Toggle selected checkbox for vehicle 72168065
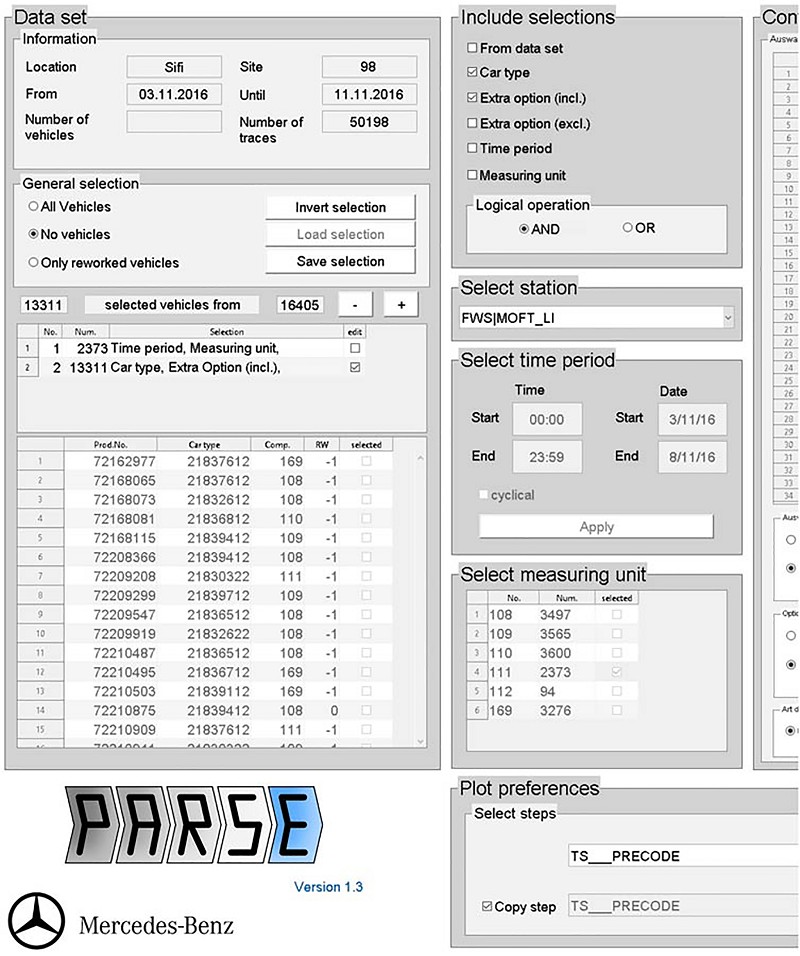The image size is (800, 956). pos(366,480)
